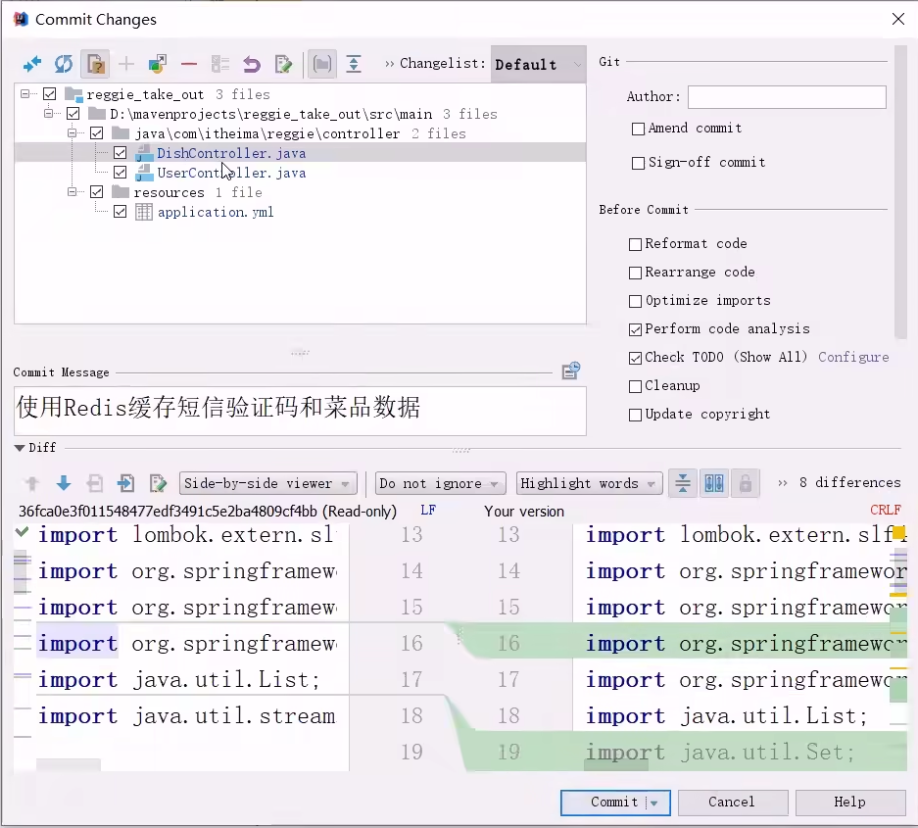Jump to next difference with down arrow
Viewport: 918px width, 828px height.
(x=63, y=484)
